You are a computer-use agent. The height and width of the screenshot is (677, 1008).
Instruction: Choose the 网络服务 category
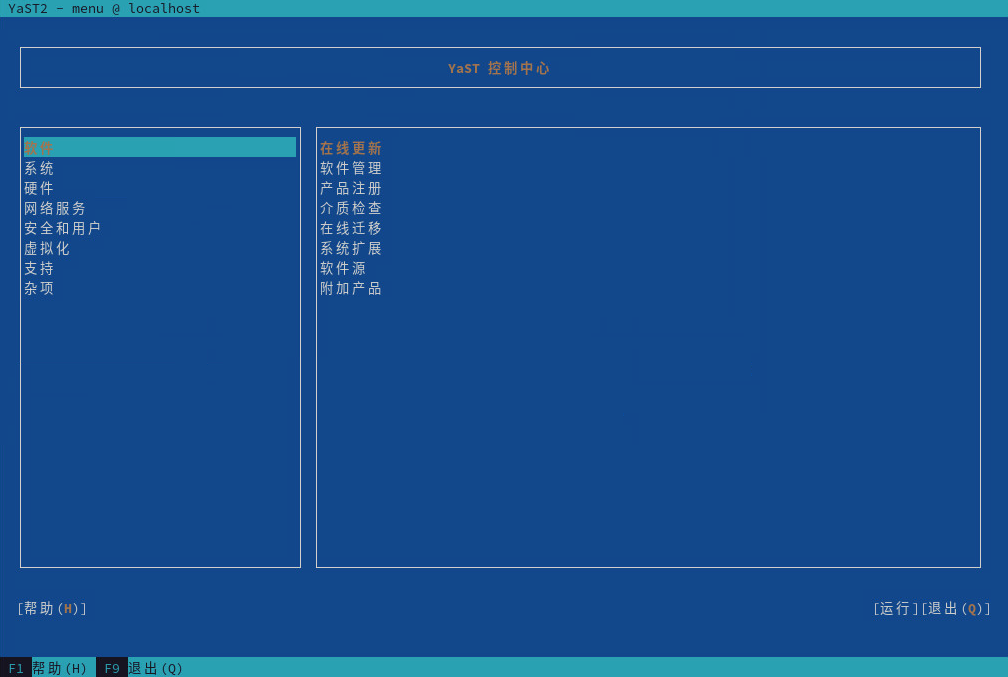tap(56, 208)
